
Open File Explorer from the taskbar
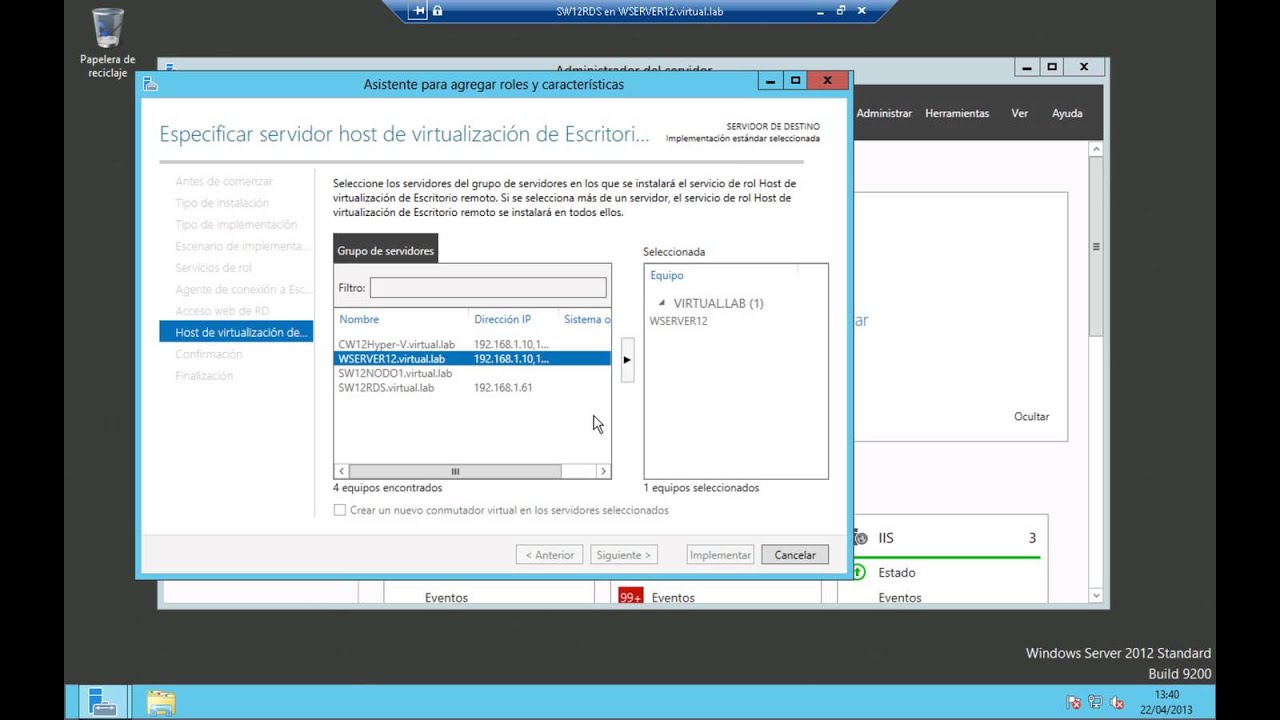point(161,703)
